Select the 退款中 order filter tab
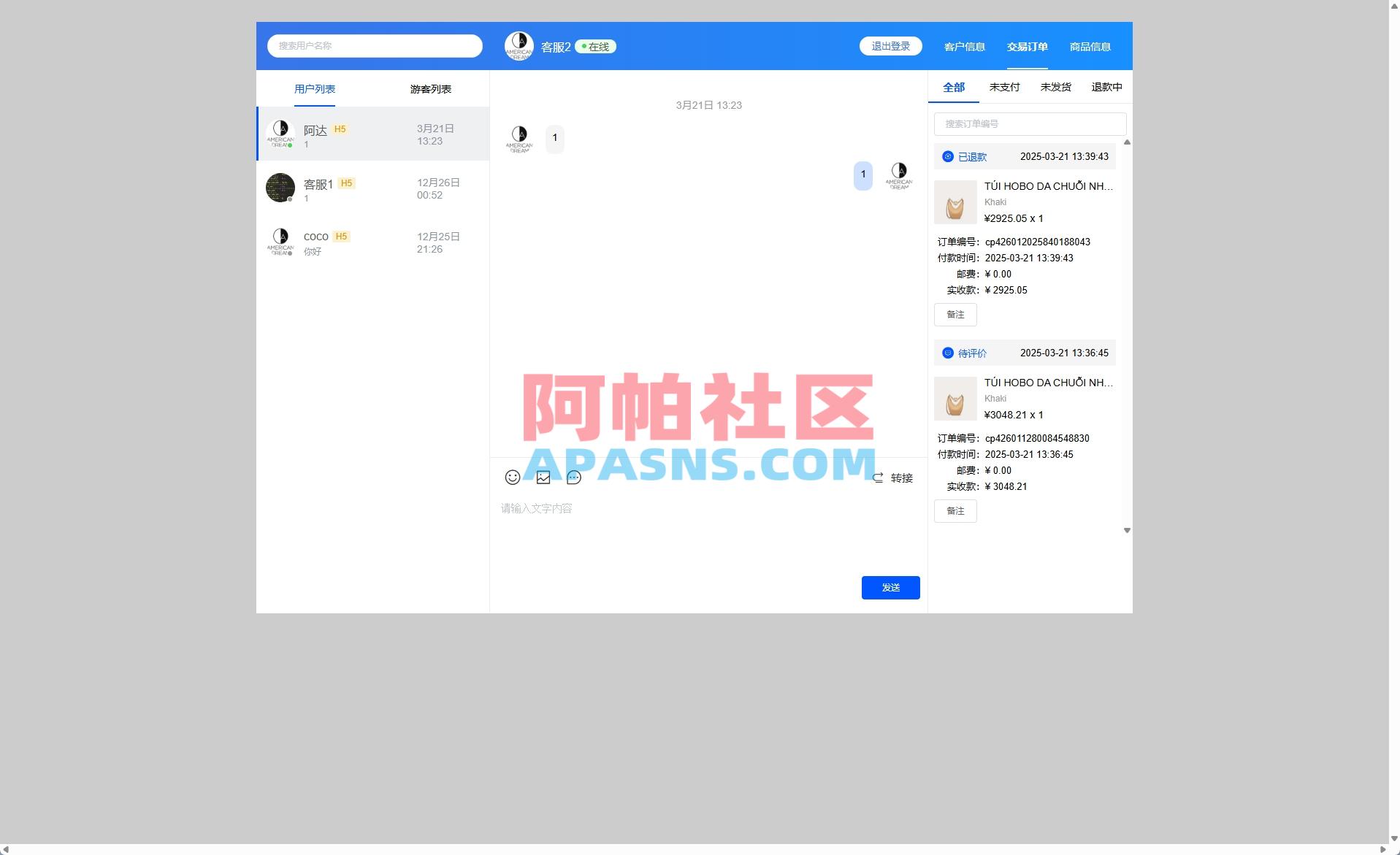1400x855 pixels. coord(1106,86)
